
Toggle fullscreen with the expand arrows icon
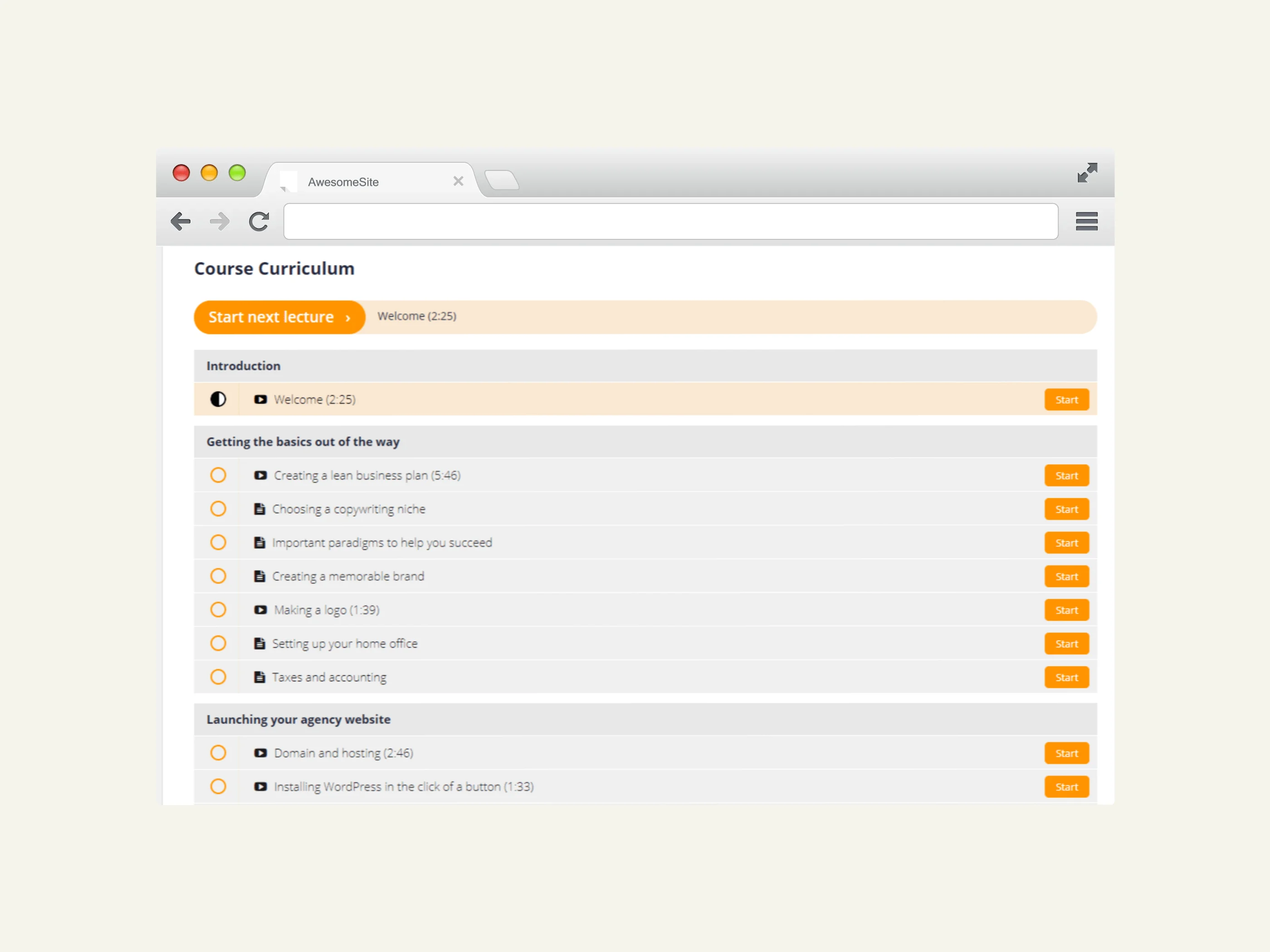point(1087,173)
